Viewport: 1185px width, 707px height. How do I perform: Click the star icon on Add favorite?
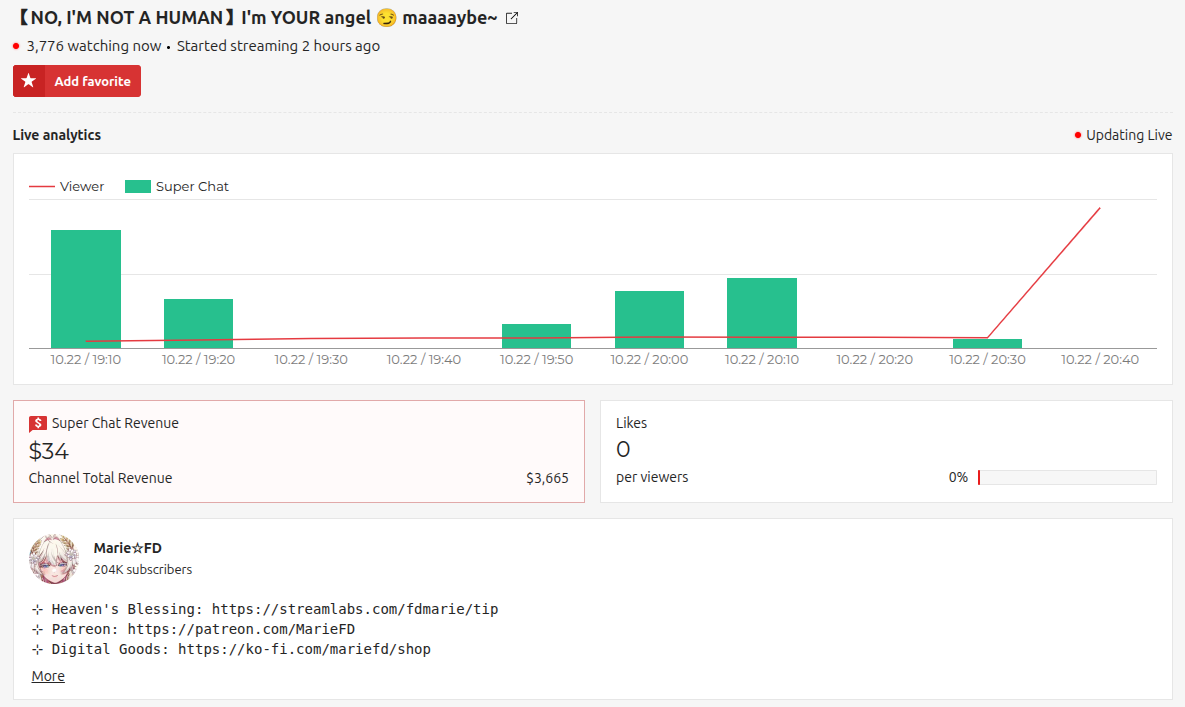tap(29, 81)
